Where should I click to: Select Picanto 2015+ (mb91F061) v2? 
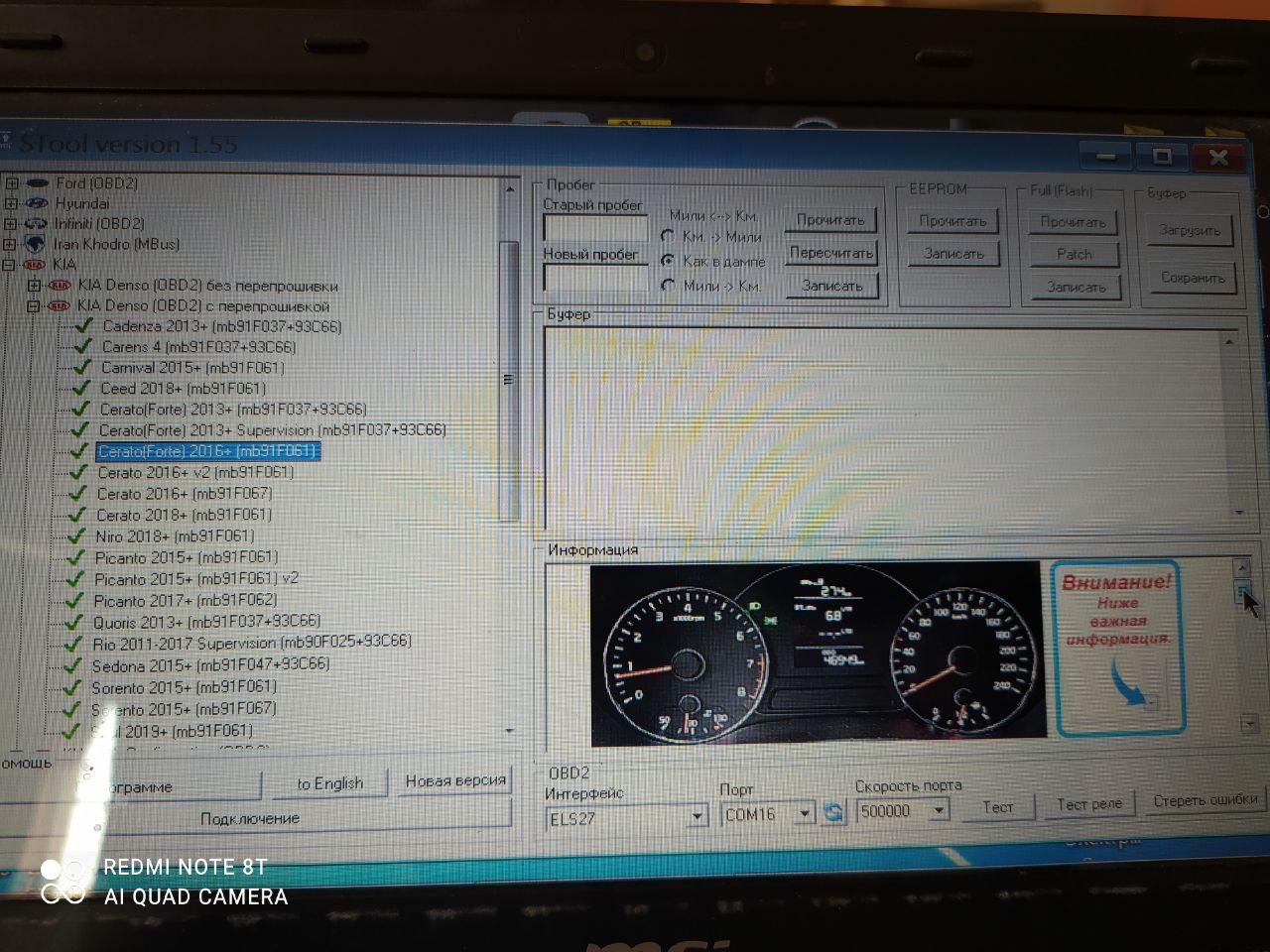tap(196, 578)
